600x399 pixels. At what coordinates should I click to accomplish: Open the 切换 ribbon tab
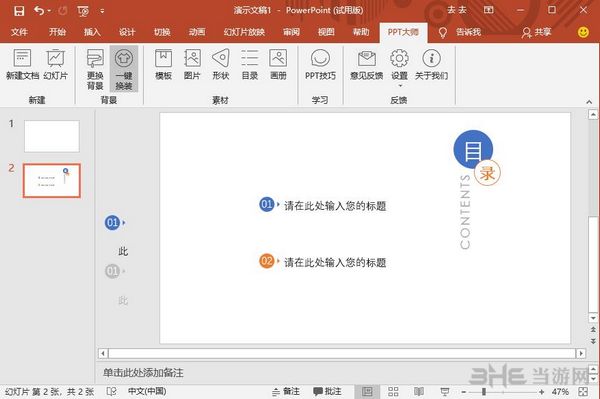click(162, 32)
